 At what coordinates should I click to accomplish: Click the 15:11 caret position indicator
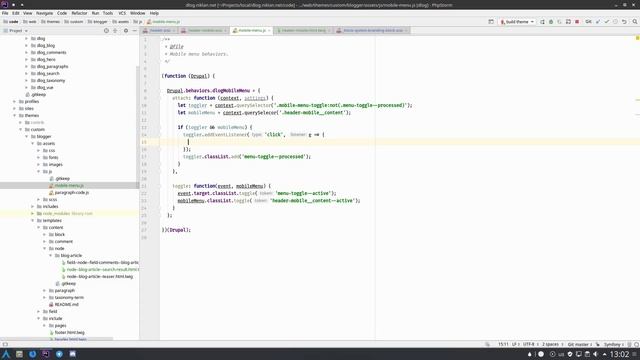(x=503, y=344)
